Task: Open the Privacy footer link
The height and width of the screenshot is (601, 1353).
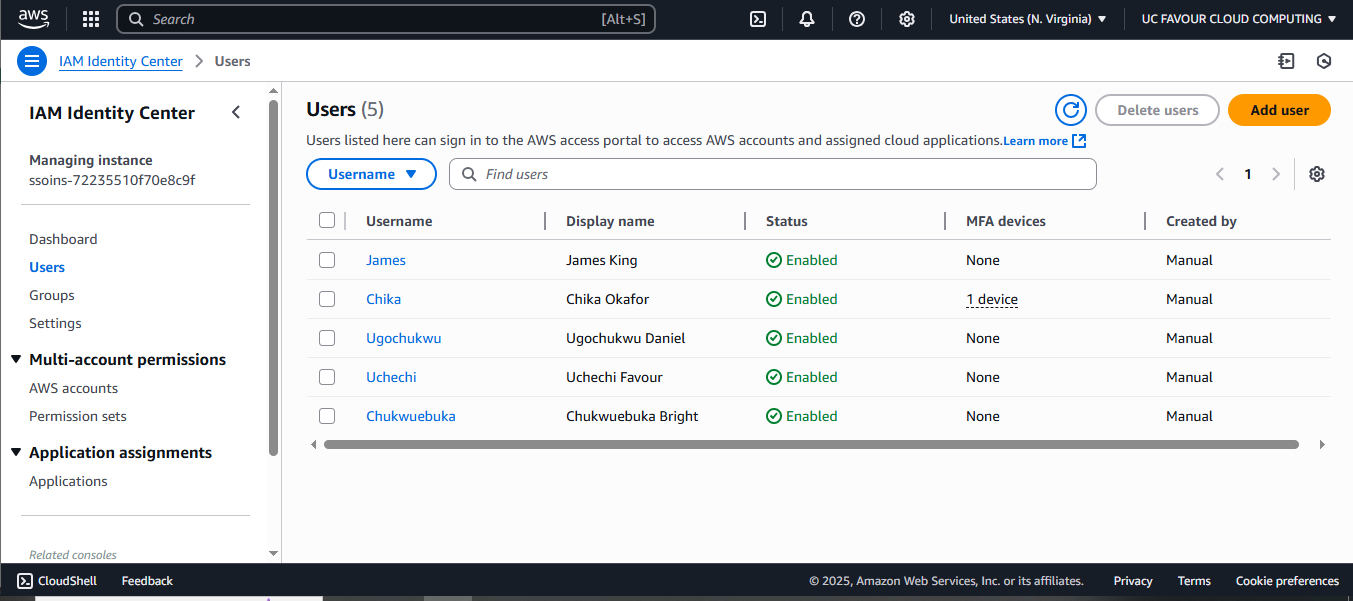Action: [x=1133, y=581]
